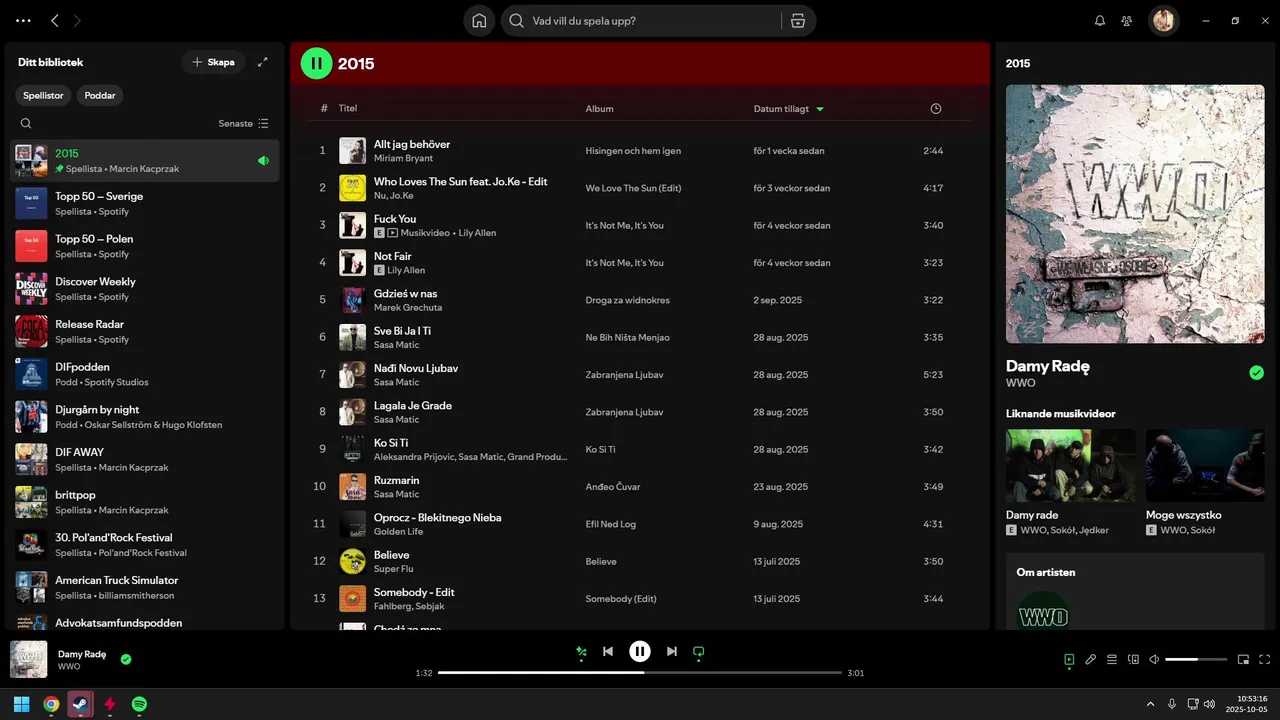Click the Fuck You cover thumbnail
Viewport: 1280px width, 720px height.
(352, 225)
